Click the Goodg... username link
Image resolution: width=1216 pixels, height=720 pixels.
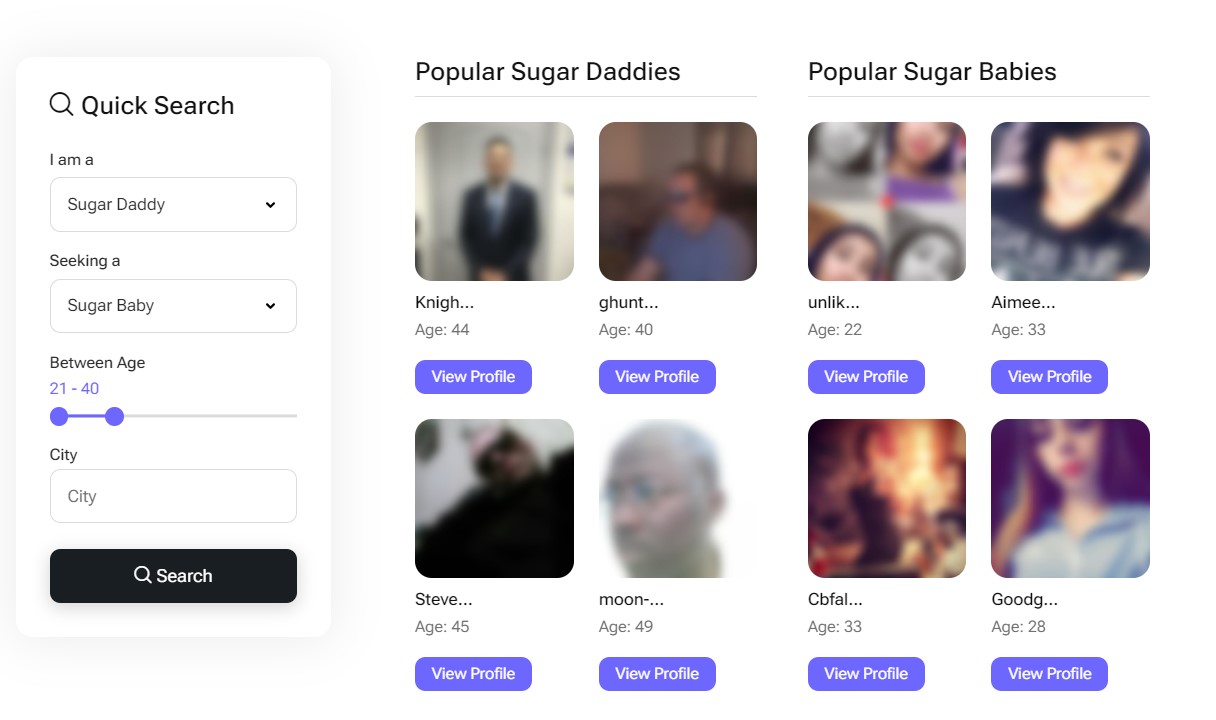point(1024,600)
